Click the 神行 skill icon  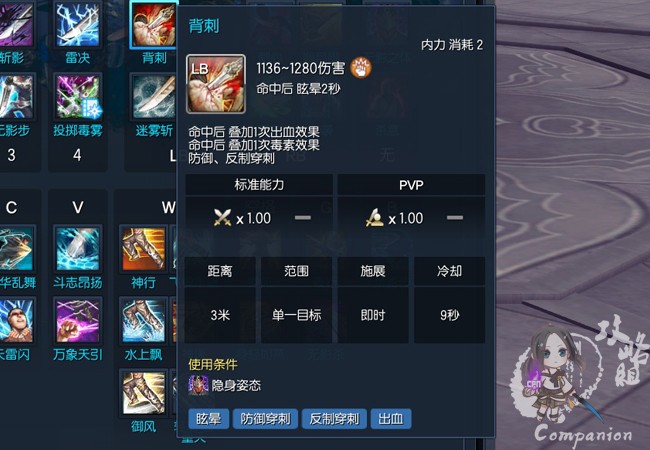click(x=143, y=249)
